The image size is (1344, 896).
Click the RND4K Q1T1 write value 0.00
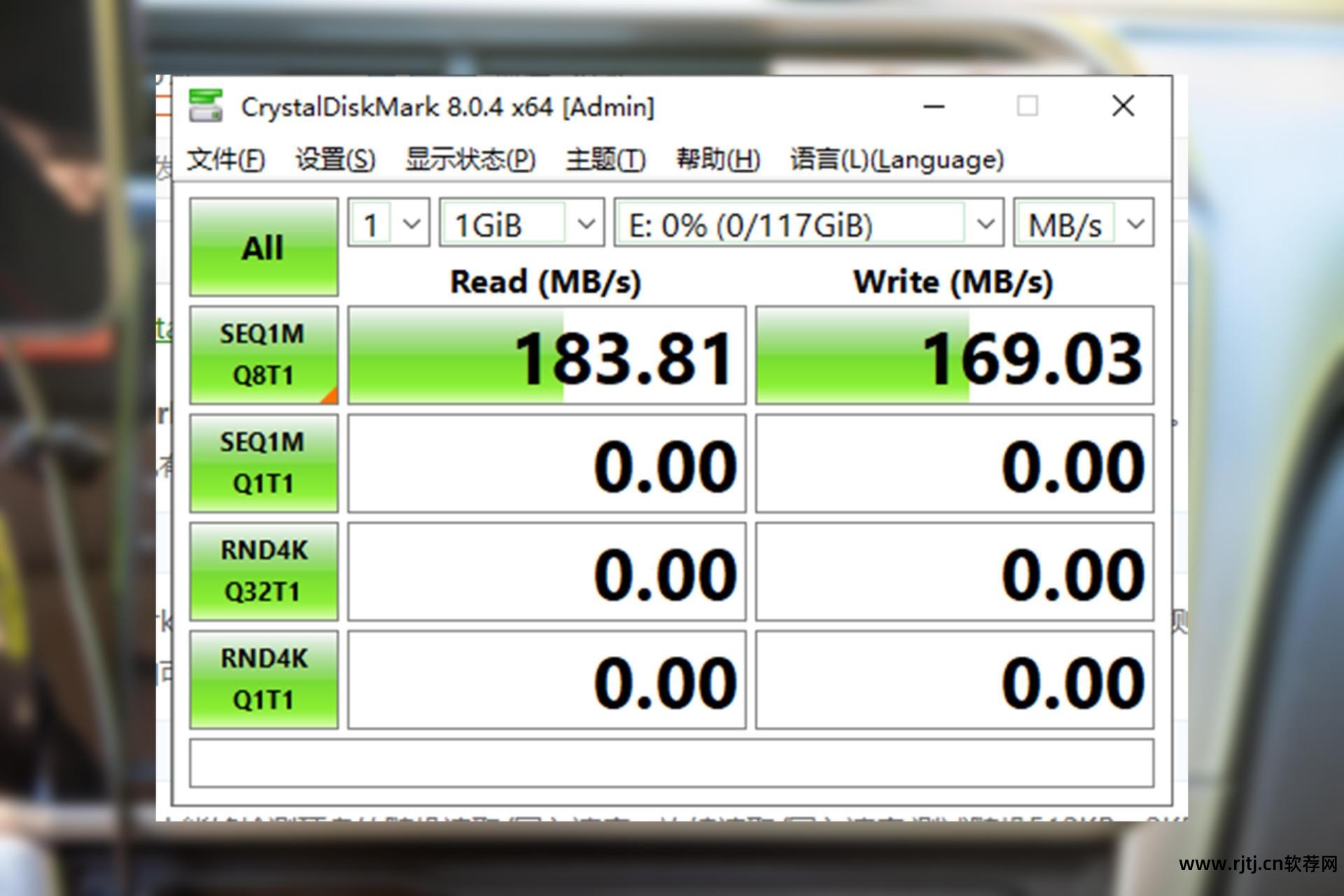[955, 680]
